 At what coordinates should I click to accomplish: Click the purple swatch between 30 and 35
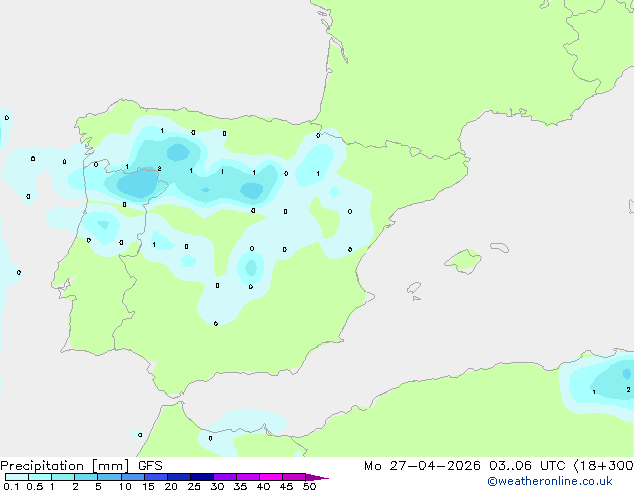pos(225,477)
